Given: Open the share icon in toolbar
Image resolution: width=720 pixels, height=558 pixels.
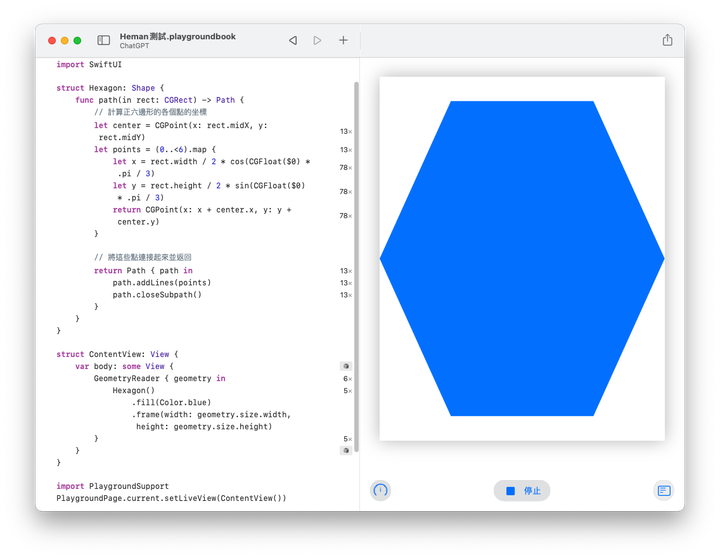Looking at the screenshot, I should click(x=667, y=40).
